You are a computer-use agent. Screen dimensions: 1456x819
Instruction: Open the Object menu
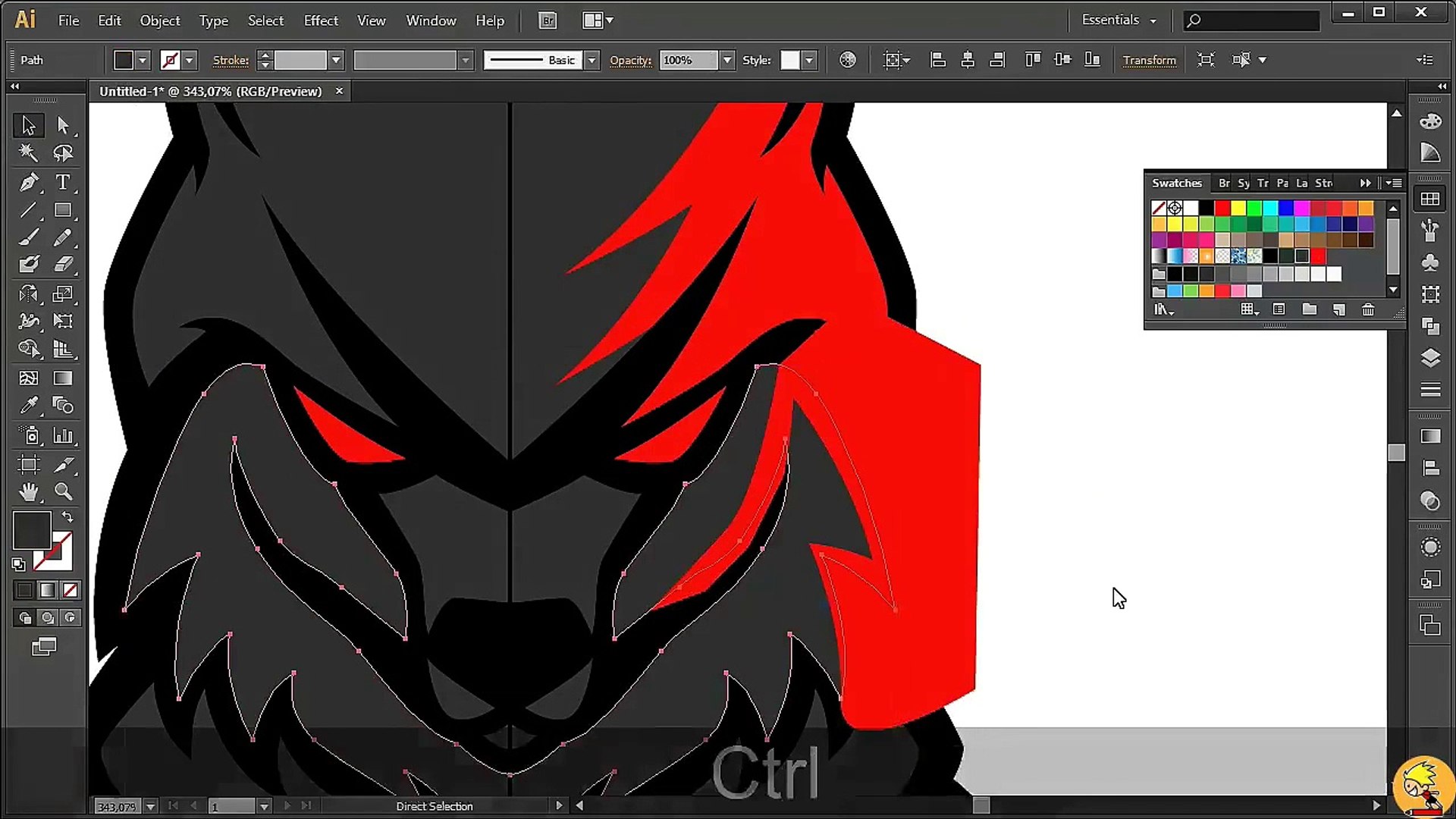(x=159, y=20)
